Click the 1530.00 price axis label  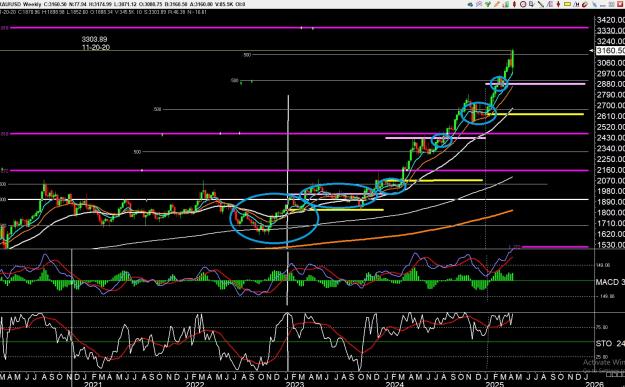611,245
